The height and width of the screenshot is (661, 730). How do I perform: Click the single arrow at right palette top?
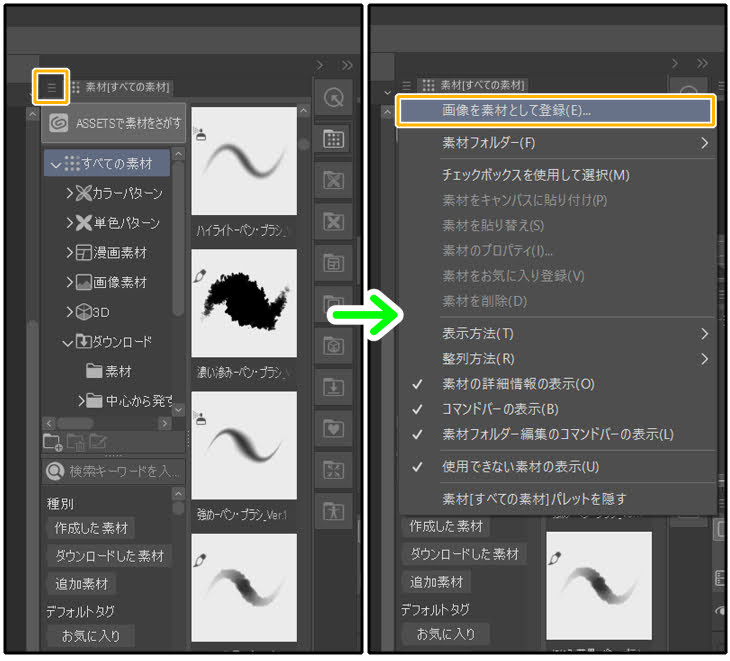pos(675,63)
